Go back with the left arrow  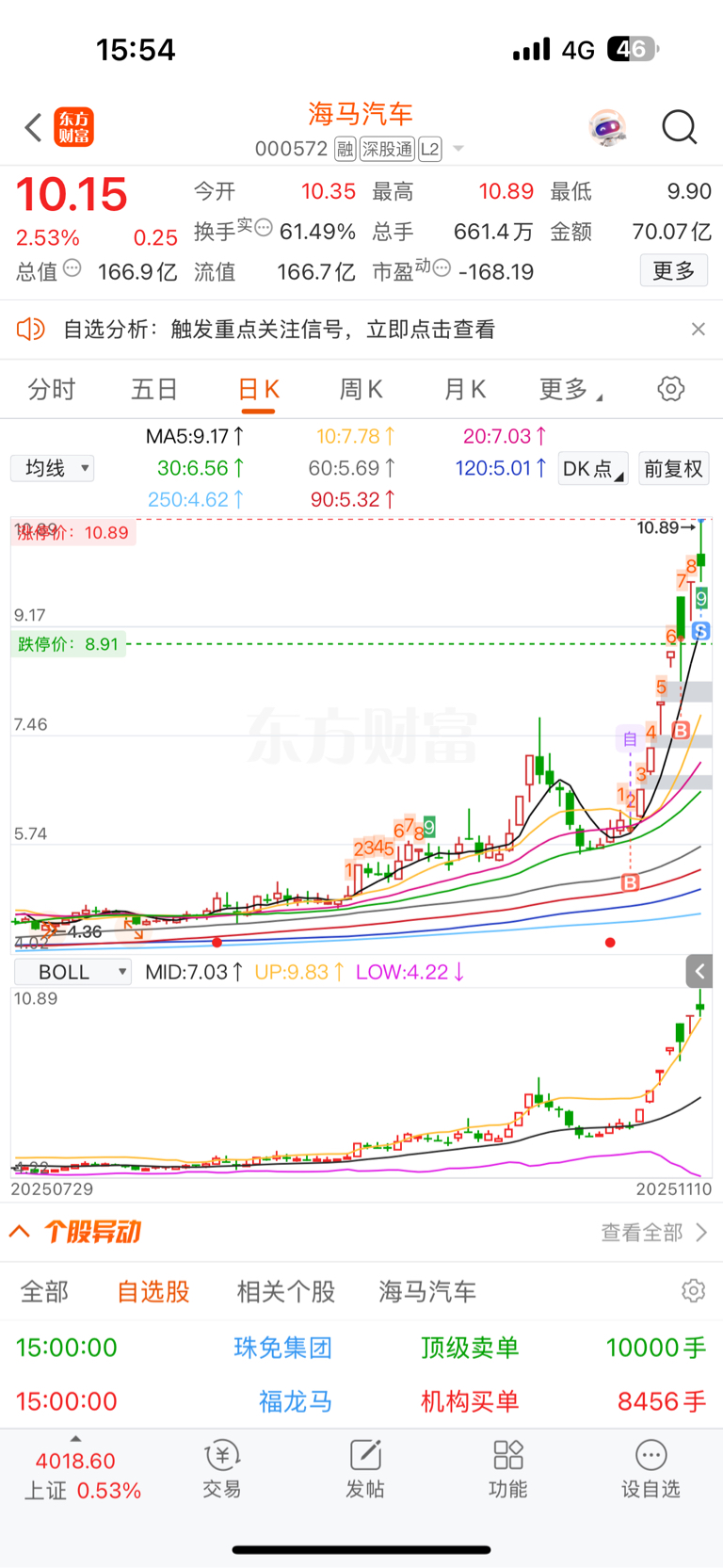pyautogui.click(x=33, y=127)
